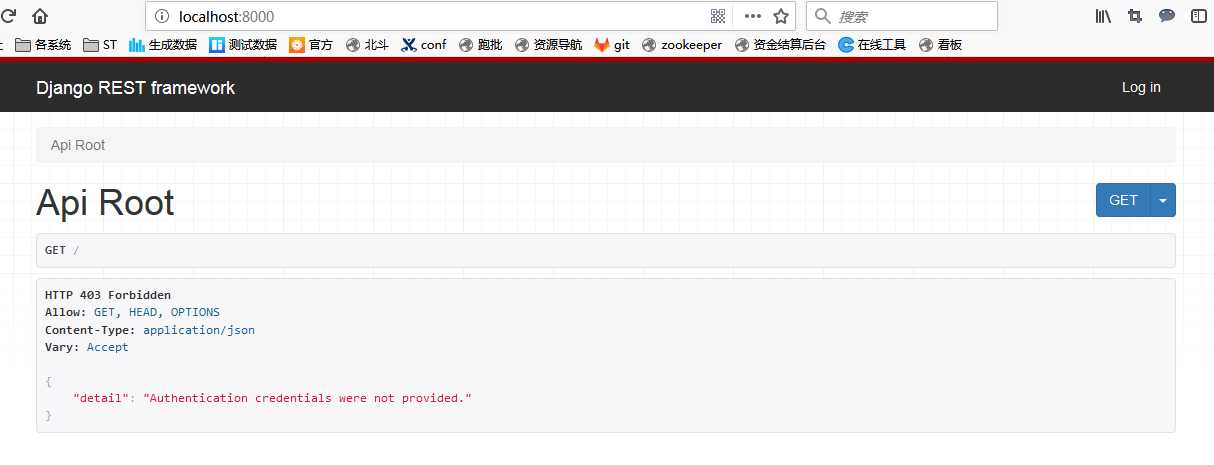Image resolution: width=1214 pixels, height=465 pixels.
Task: Open the 资源导航 bookmark
Action: [548, 44]
